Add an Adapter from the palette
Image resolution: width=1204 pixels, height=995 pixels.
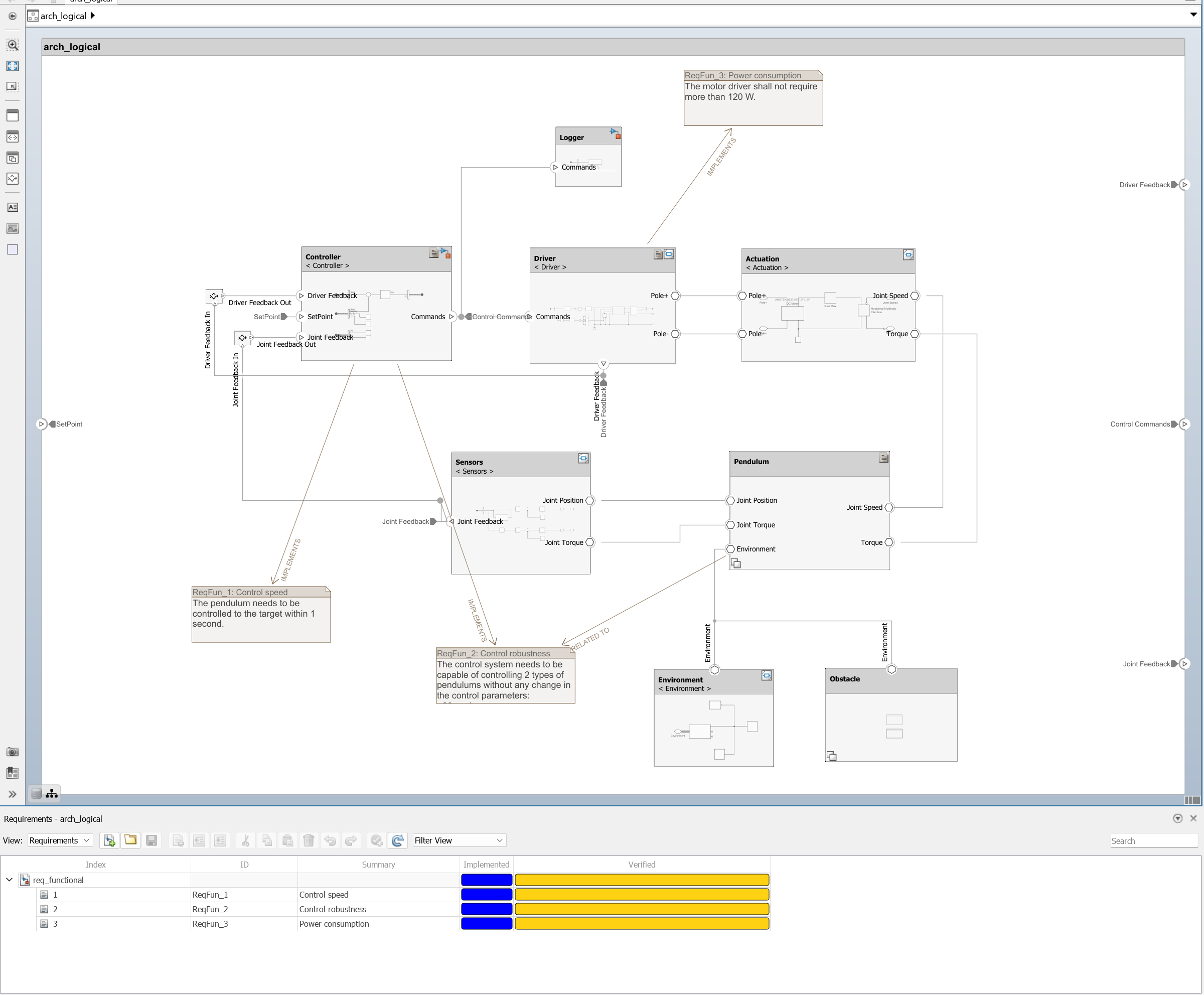[12, 179]
